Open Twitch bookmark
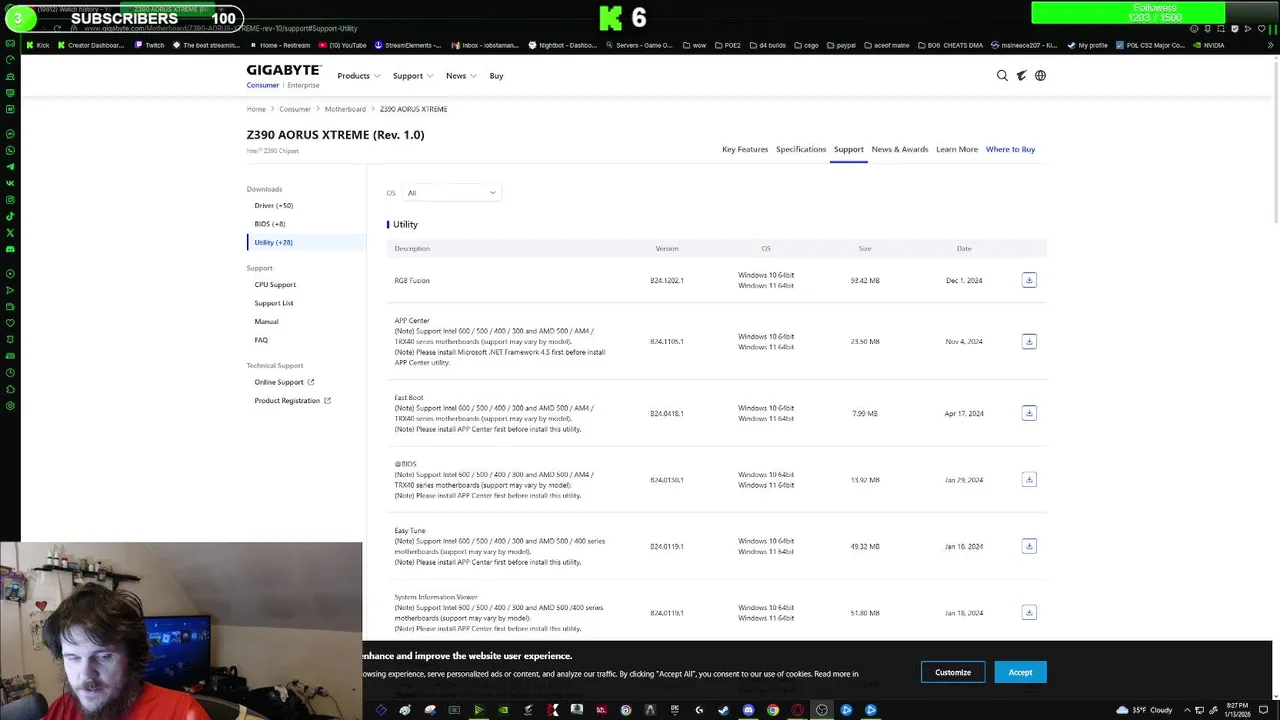Screen dimensions: 1280x720 [149, 45]
